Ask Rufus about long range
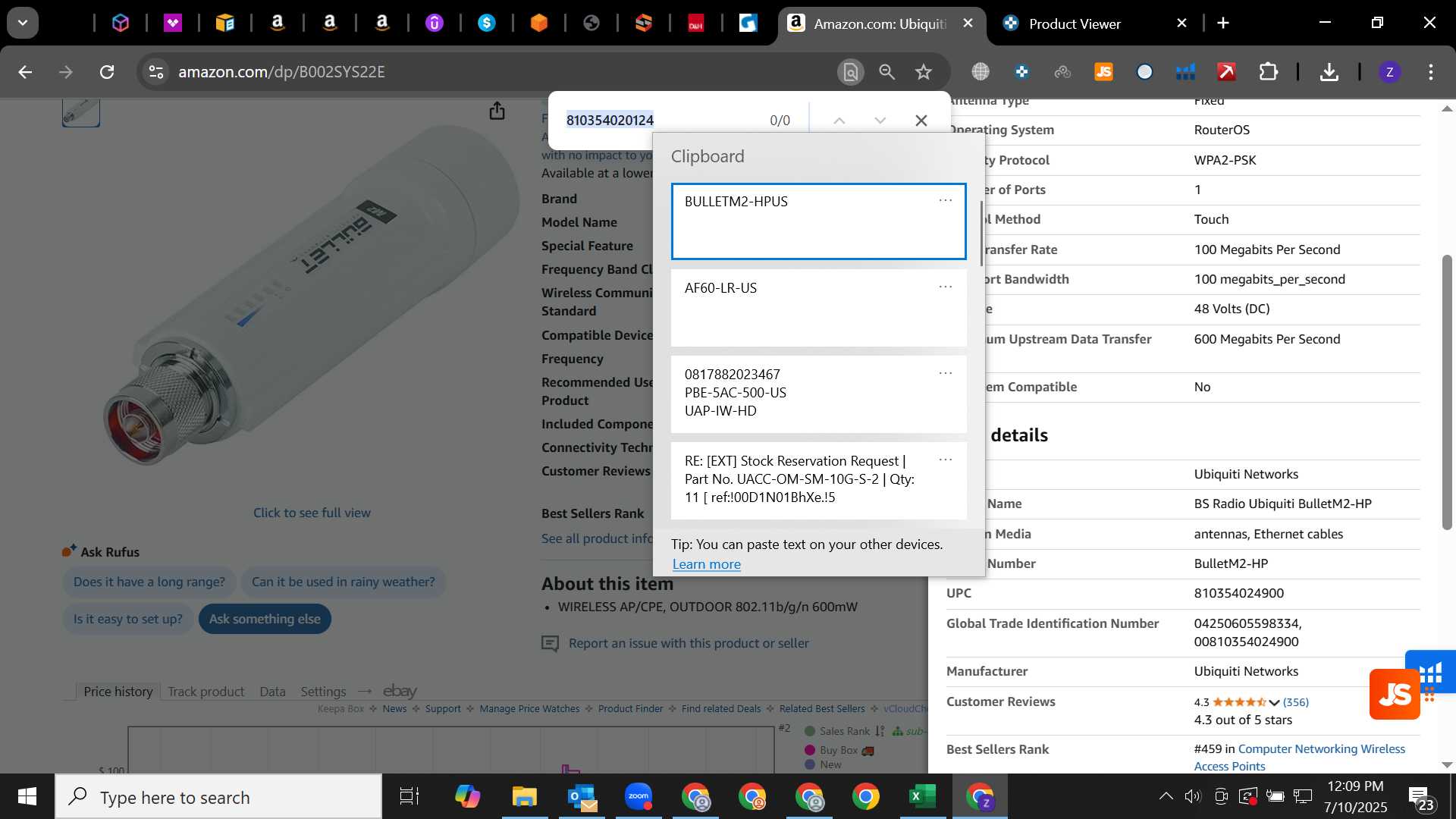Screen dimensions: 1456x819 tap(149, 582)
